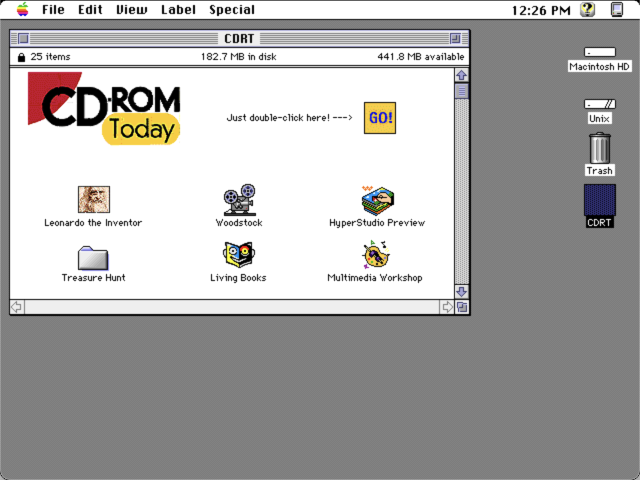Click the 'Unix' label on desktop
This screenshot has height=480, width=640.
coord(600,119)
